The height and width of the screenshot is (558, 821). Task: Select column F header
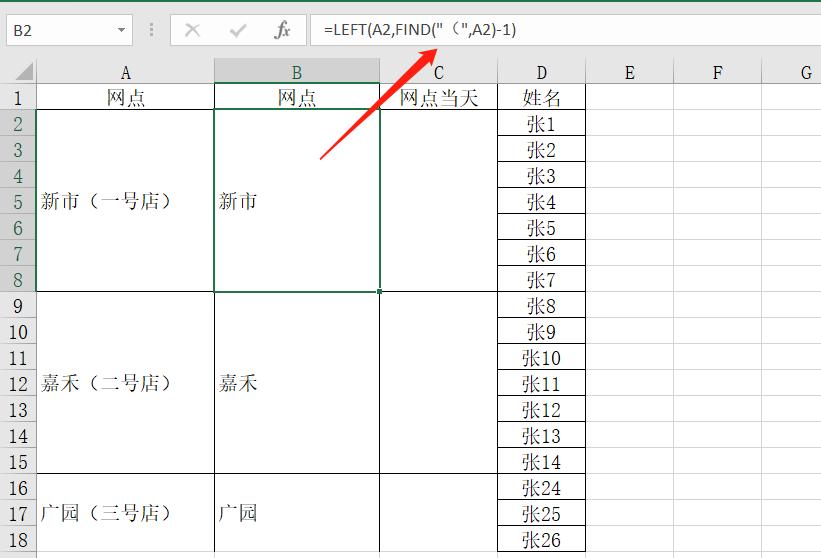pos(717,72)
